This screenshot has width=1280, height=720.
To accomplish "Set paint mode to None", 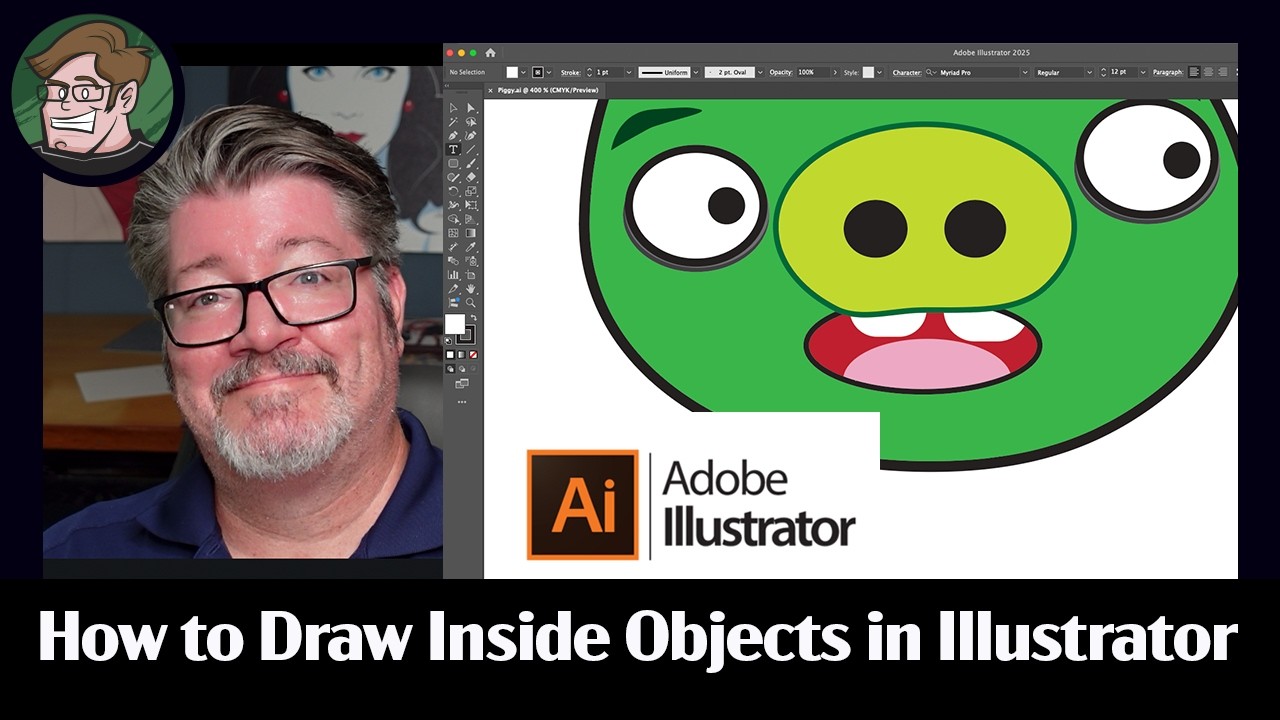I will tap(473, 355).
